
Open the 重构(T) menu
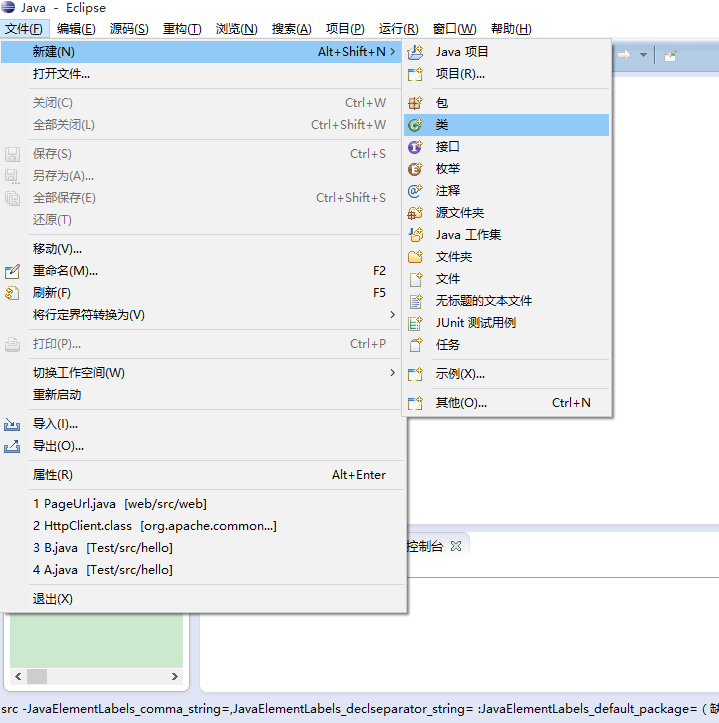point(182,29)
